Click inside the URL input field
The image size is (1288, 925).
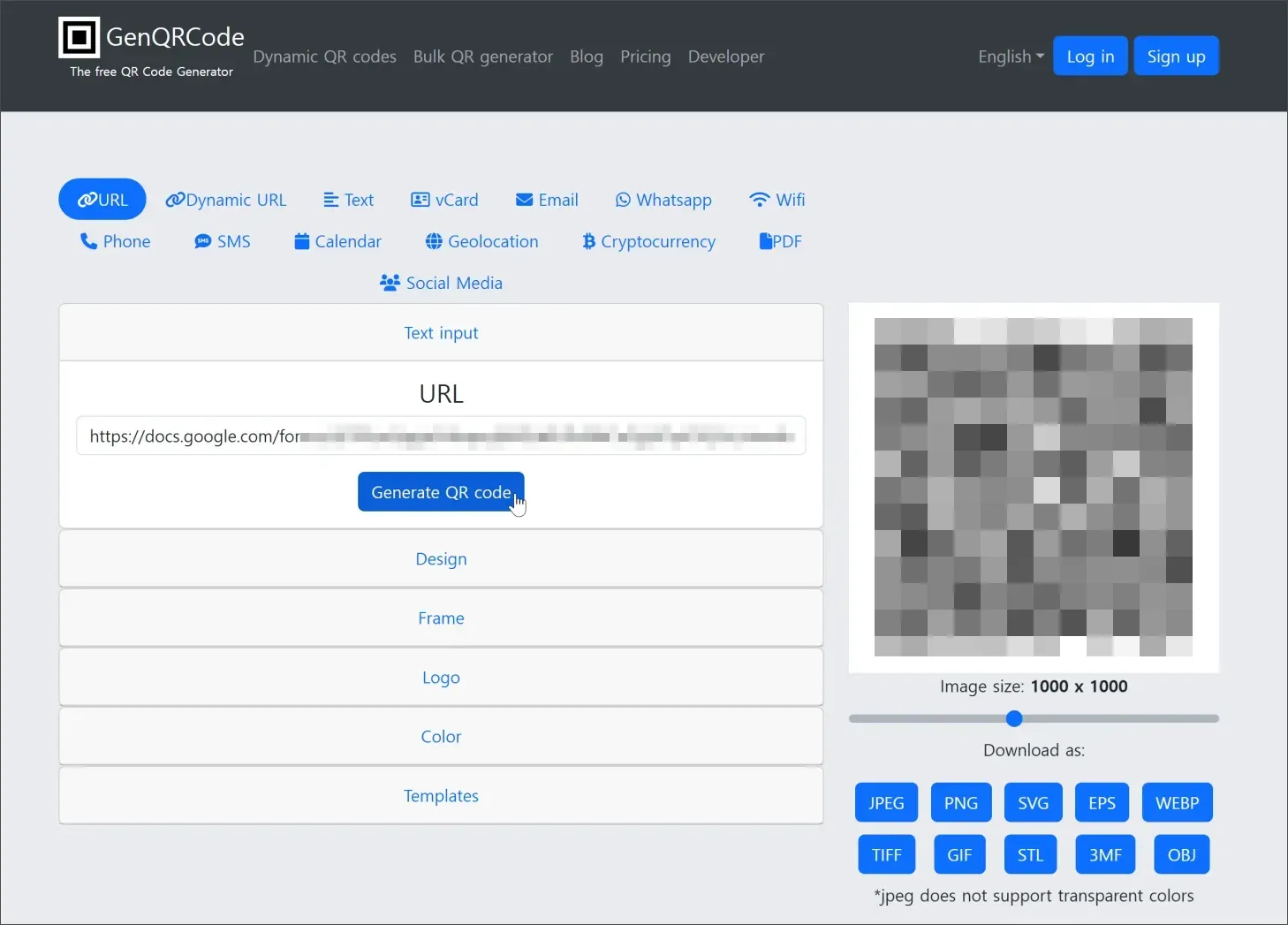pos(441,436)
